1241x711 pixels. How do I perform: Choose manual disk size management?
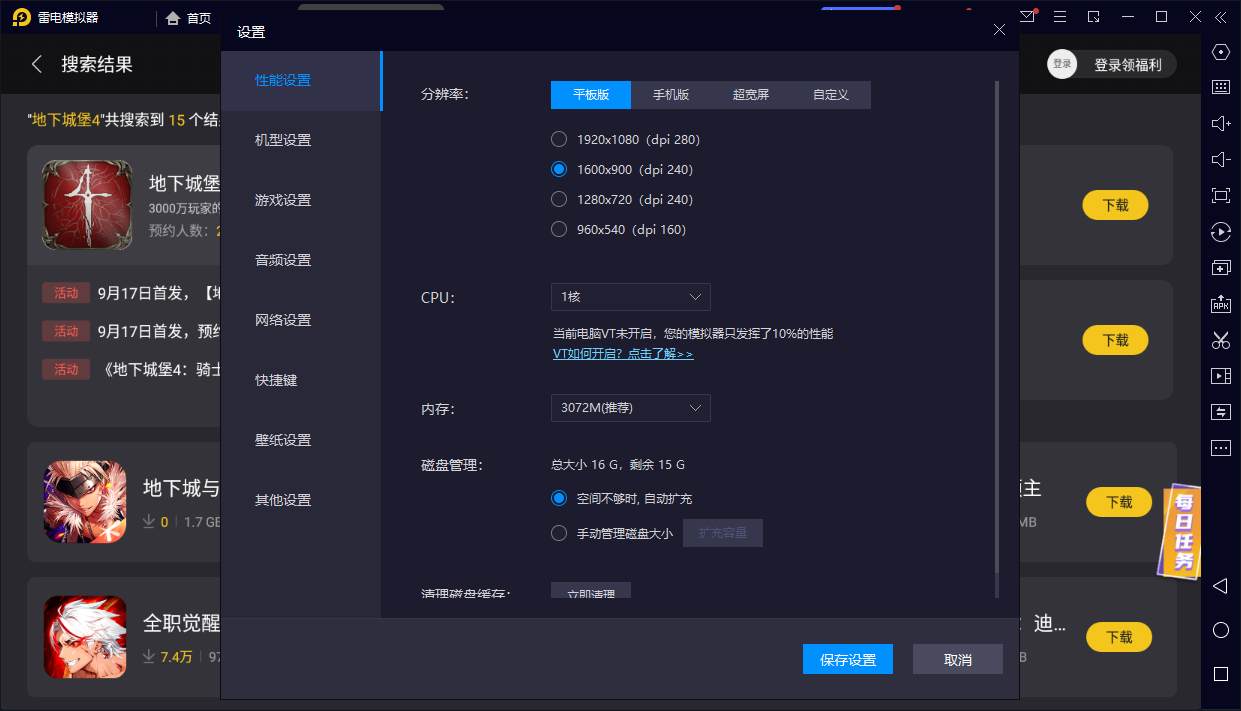559,533
